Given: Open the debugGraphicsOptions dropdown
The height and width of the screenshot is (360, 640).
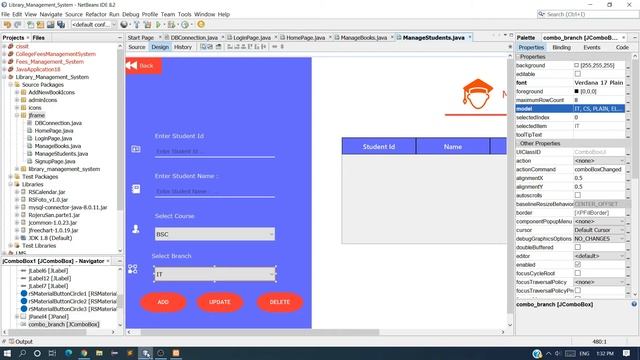Looking at the screenshot, I should 599,238.
